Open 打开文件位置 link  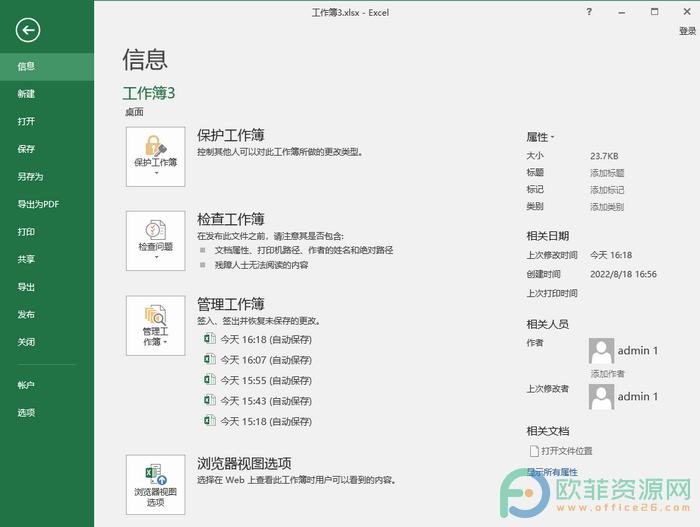[567, 451]
